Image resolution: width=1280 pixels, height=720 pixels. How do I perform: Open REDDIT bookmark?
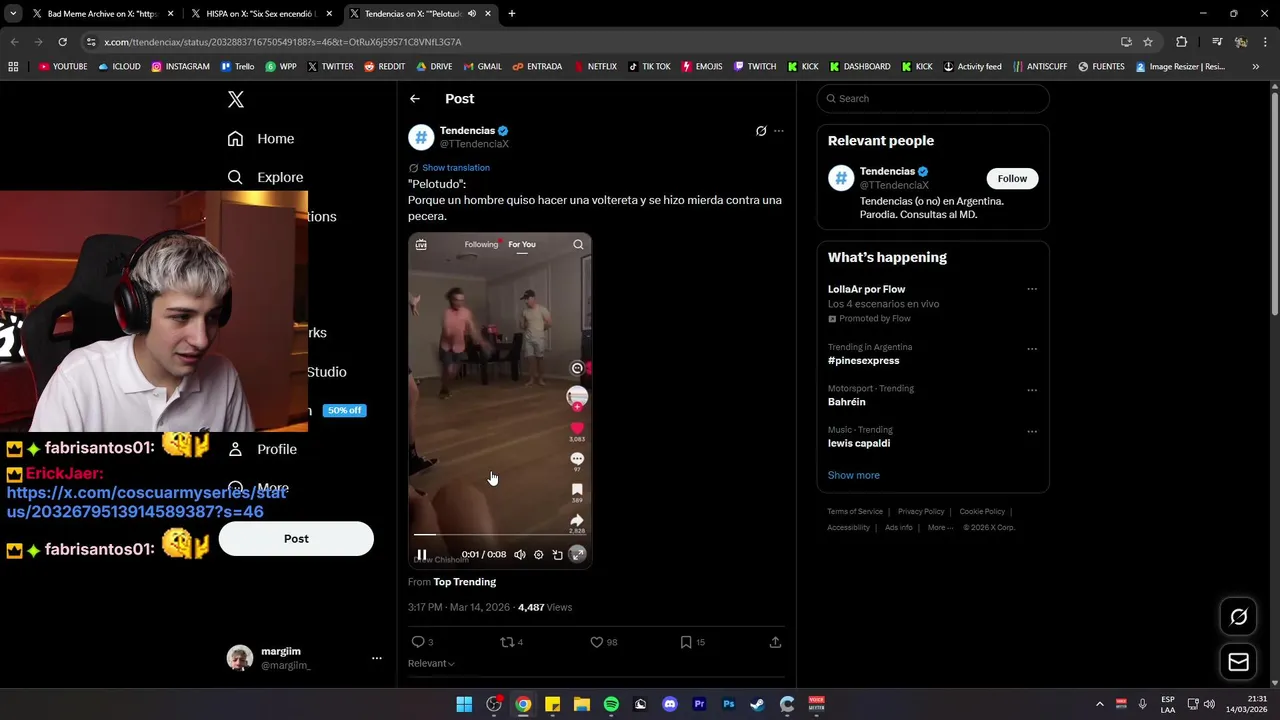tap(385, 67)
